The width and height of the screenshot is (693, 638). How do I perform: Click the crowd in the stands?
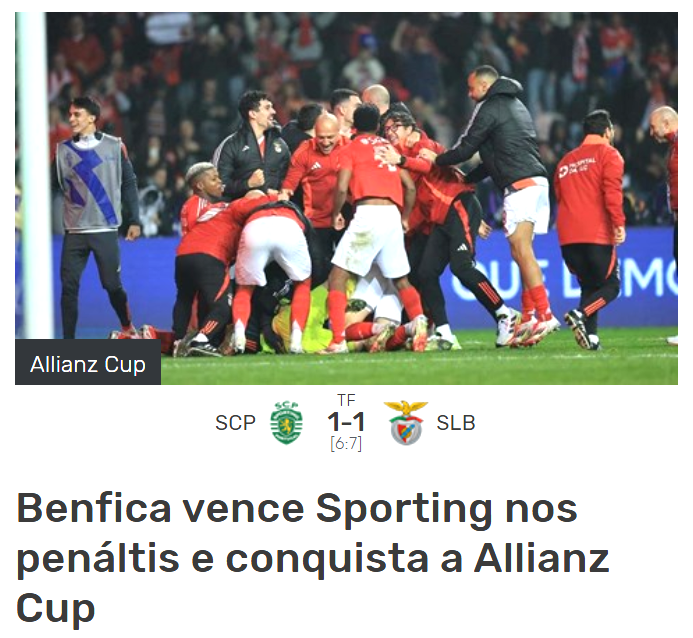pyautogui.click(x=346, y=57)
